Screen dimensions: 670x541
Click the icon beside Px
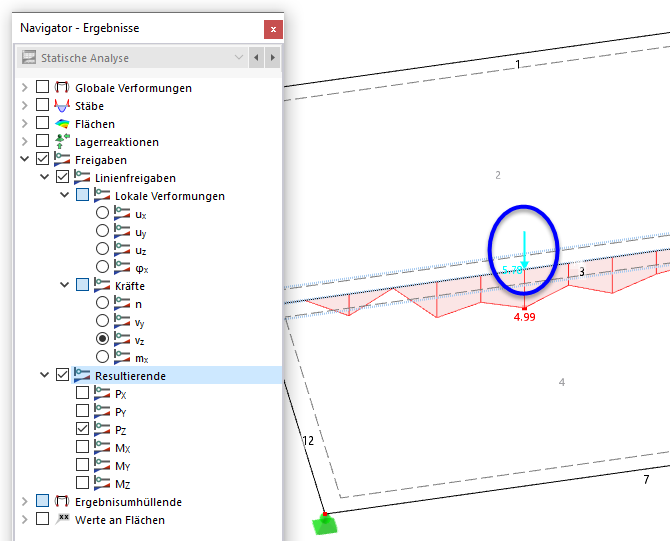tap(102, 393)
